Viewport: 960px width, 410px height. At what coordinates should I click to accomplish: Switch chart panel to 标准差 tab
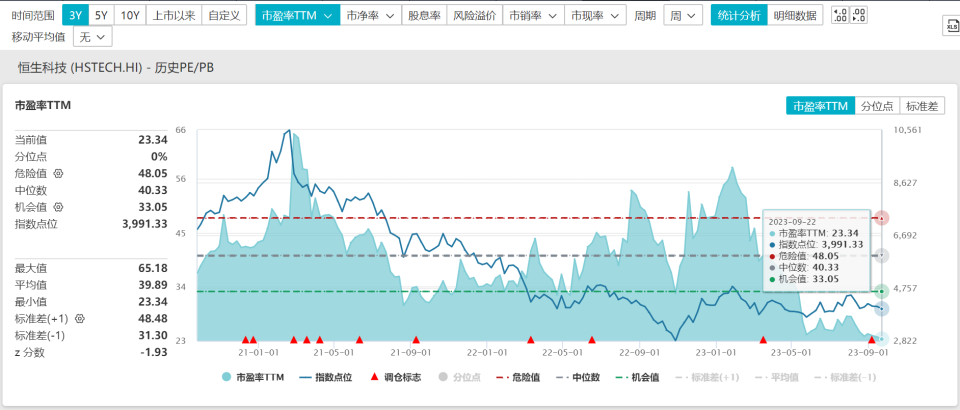point(922,105)
